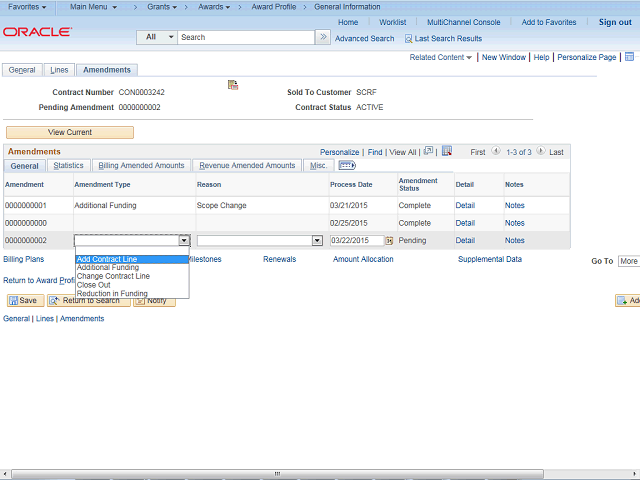Screen dimensions: 640x480
Task: Switch to the General page tab
Action: tap(22, 70)
